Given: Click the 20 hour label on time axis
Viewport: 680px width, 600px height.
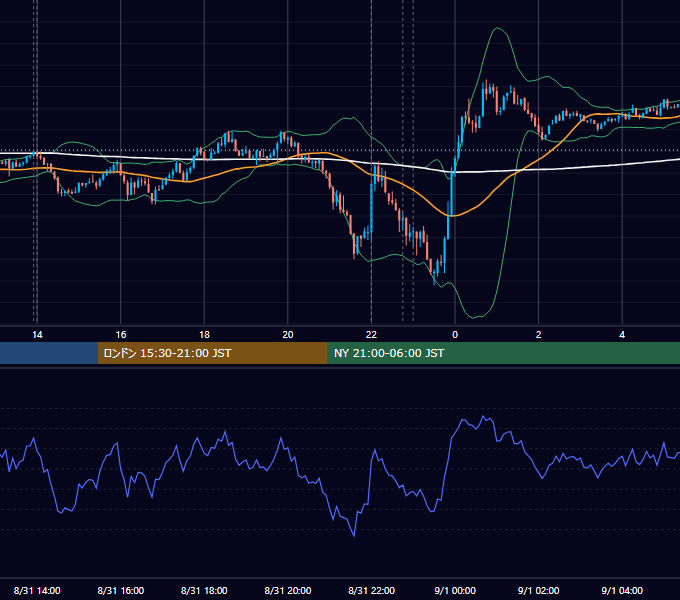Looking at the screenshot, I should 288,334.
